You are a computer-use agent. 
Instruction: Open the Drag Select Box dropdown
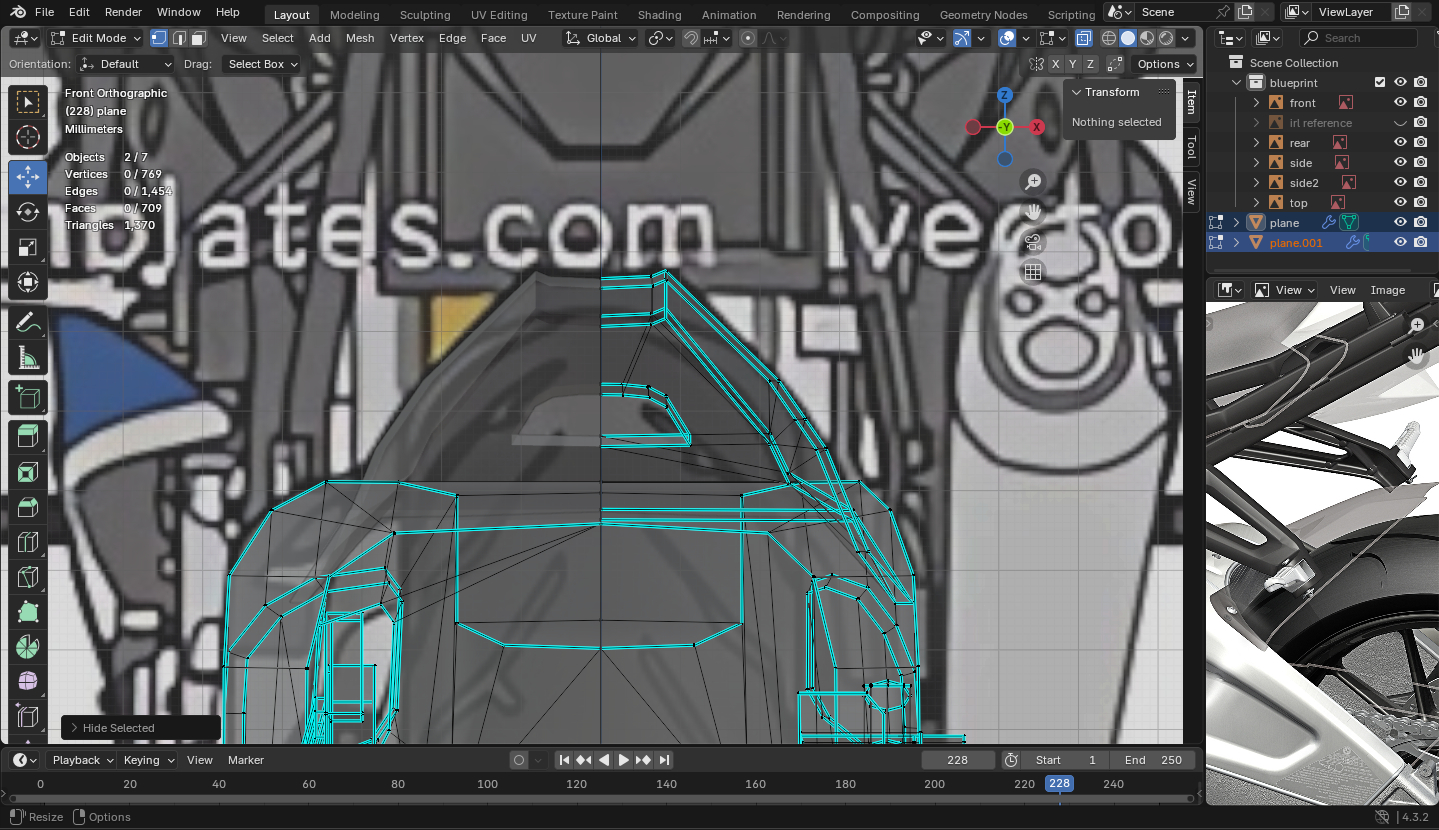pyautogui.click(x=262, y=64)
